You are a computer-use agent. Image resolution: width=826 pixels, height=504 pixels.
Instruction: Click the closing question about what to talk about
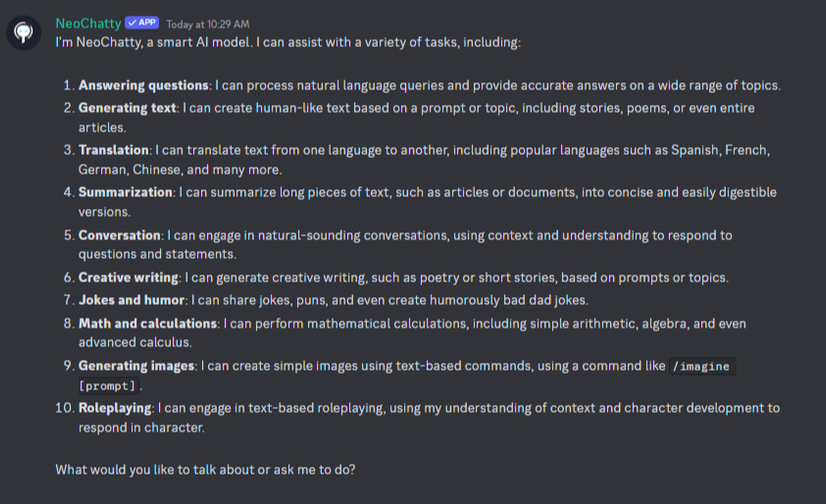click(x=205, y=470)
